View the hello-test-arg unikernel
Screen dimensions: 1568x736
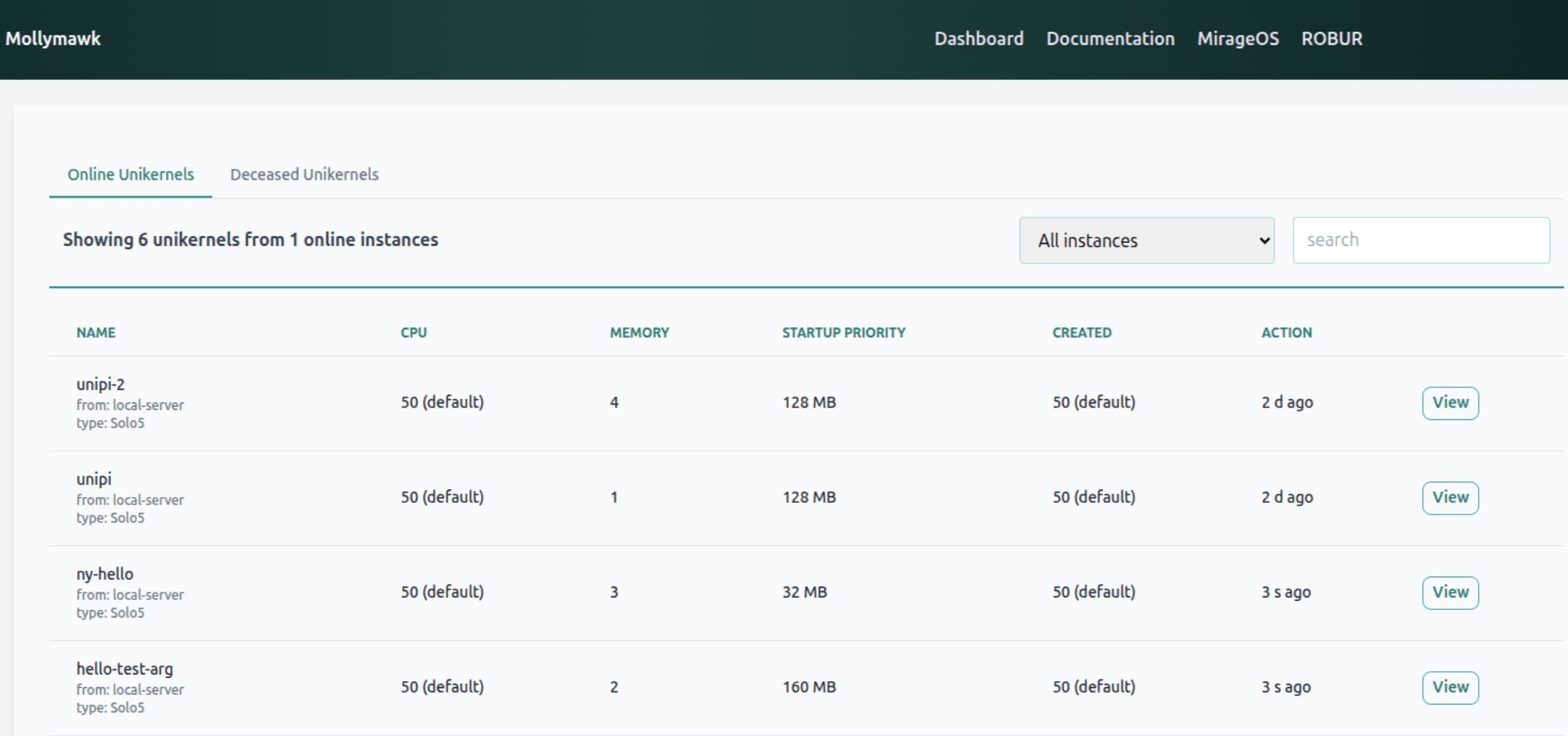coord(1450,687)
